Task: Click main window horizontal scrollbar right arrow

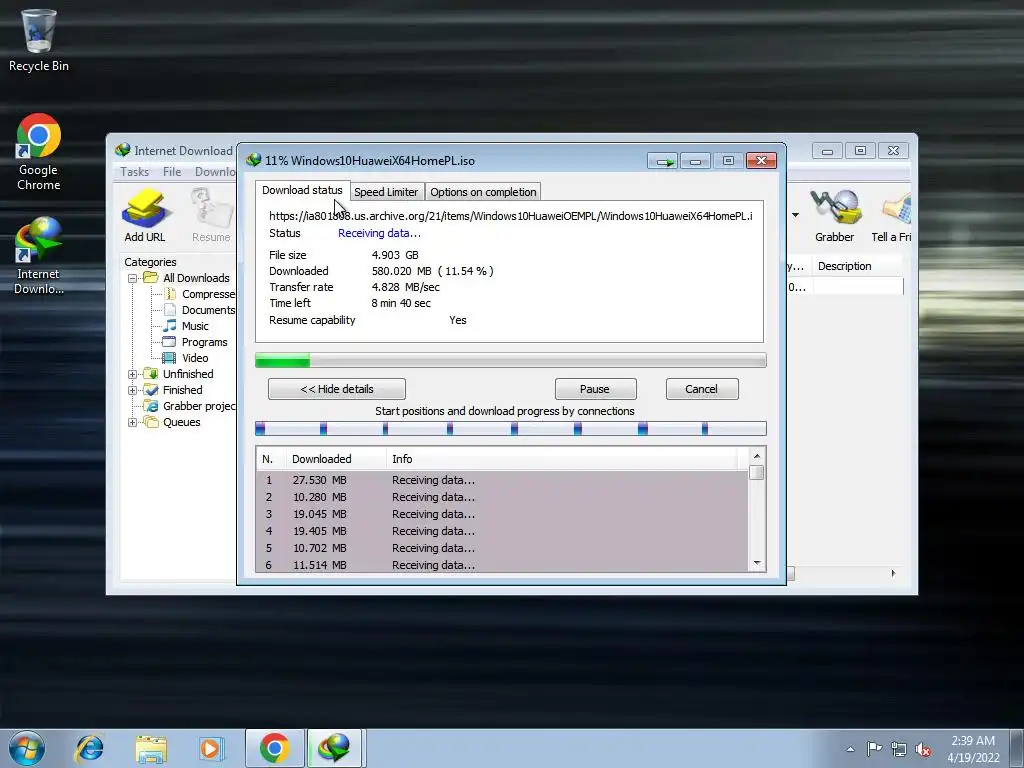Action: pos(893,573)
